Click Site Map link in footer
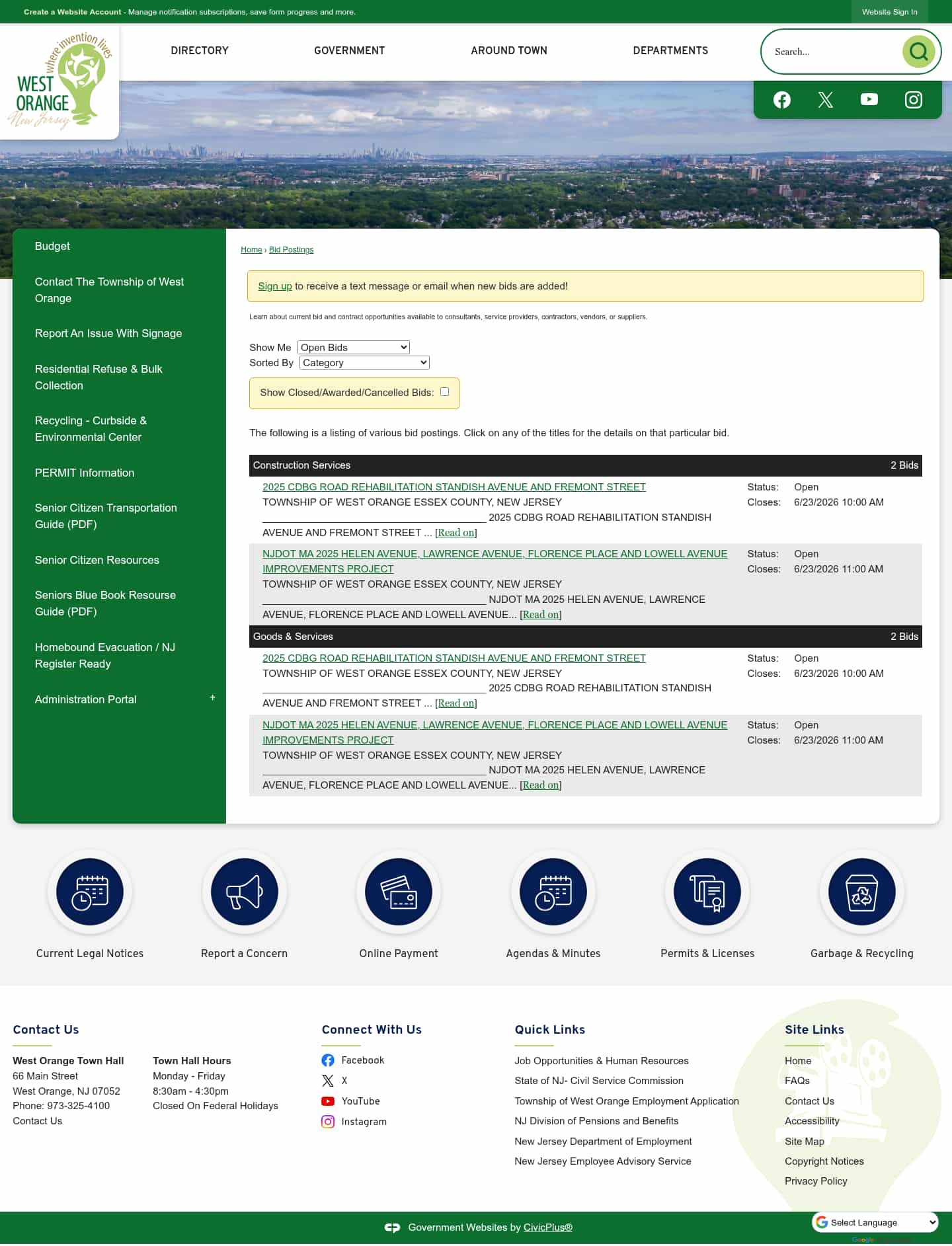Viewport: 952px width, 1246px height. coord(805,1142)
